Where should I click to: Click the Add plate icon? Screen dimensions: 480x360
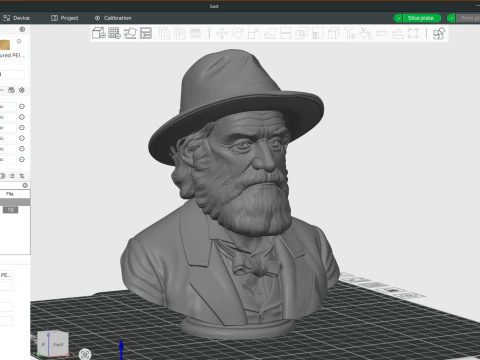point(114,33)
